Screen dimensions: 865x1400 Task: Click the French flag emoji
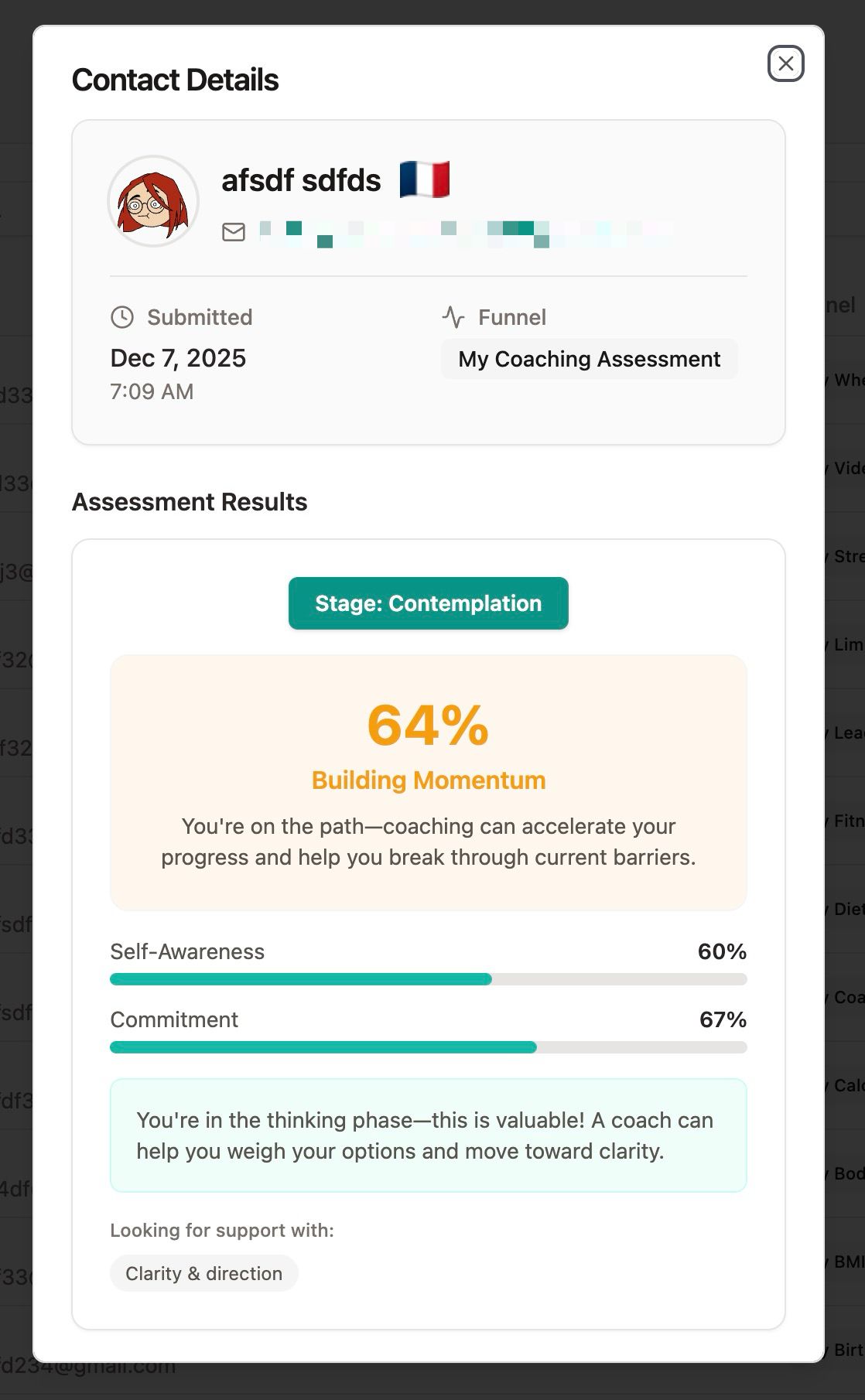pos(425,180)
